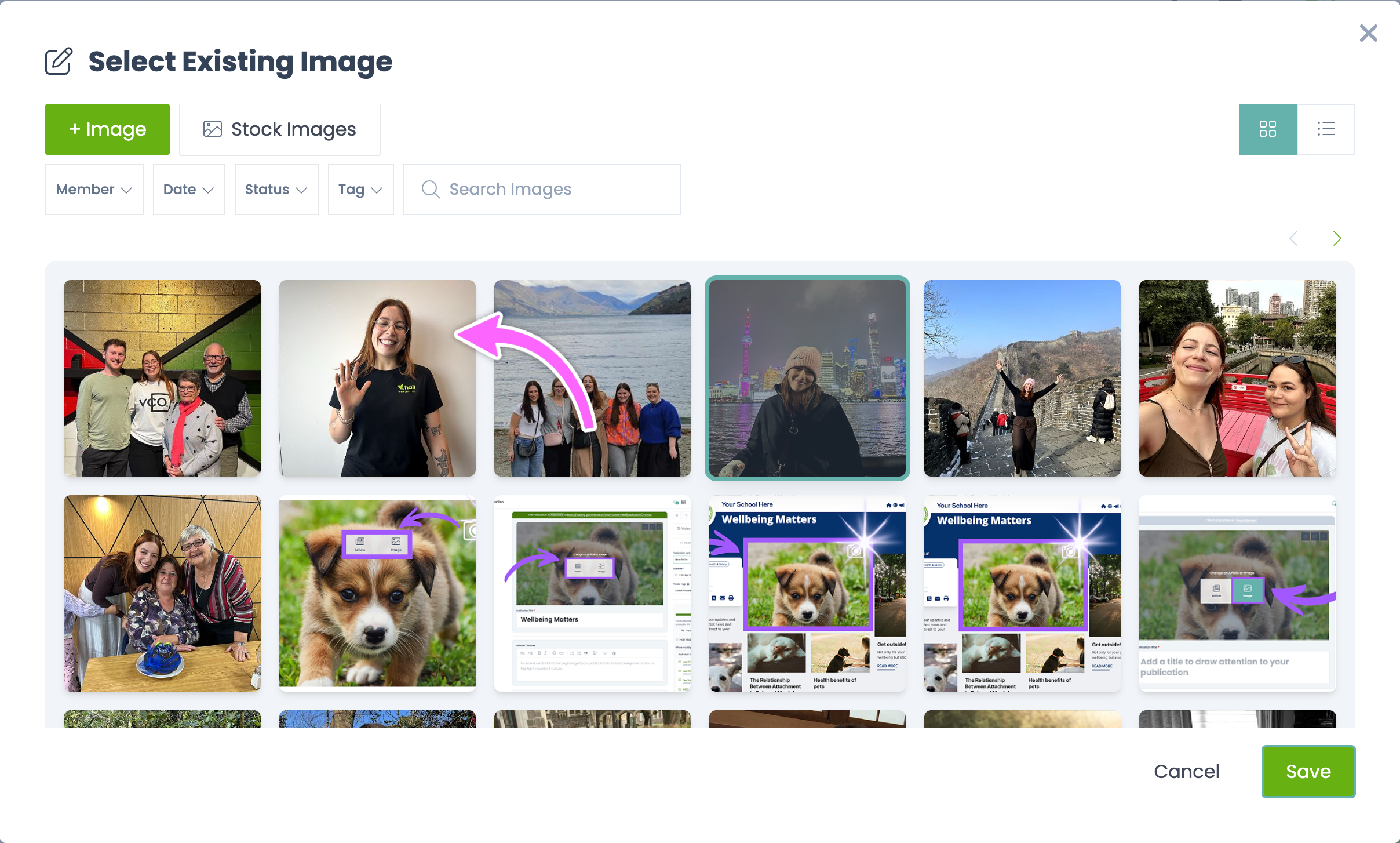The width and height of the screenshot is (1400, 843).
Task: Expand the Member filter dropdown
Action: coord(94,189)
